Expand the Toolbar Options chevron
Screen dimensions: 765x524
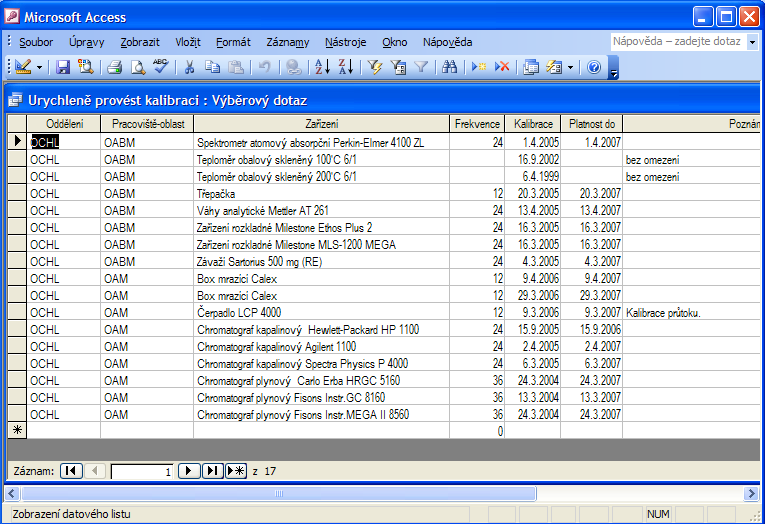pos(614,68)
